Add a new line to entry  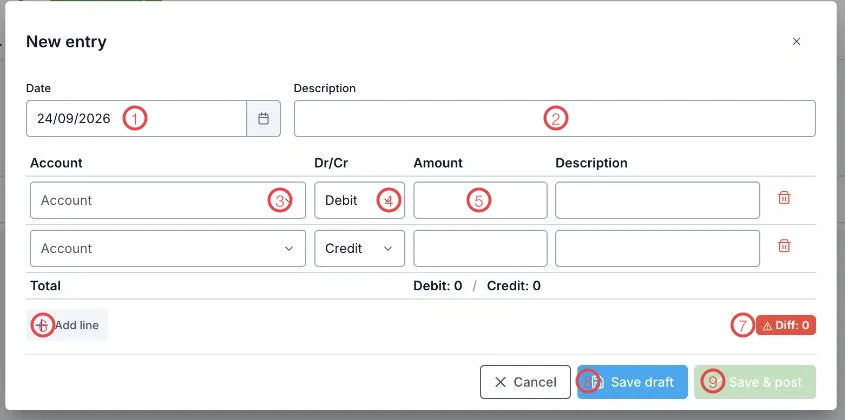[67, 325]
